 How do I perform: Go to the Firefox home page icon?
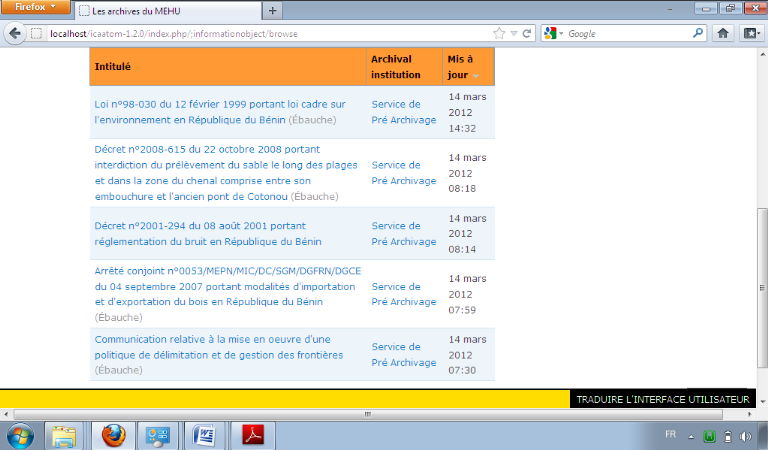[x=723, y=33]
